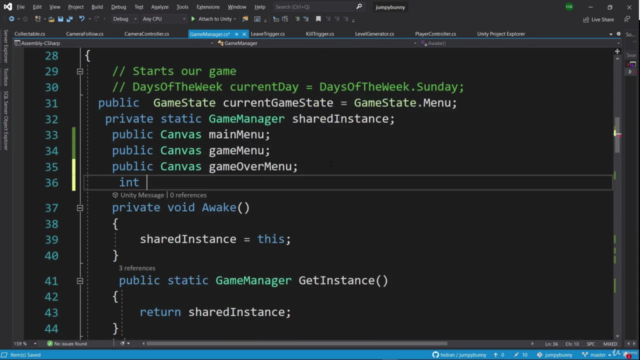Click the Redo arrow icon
Screen dimensions: 640x360
pyautogui.click(x=97, y=19)
